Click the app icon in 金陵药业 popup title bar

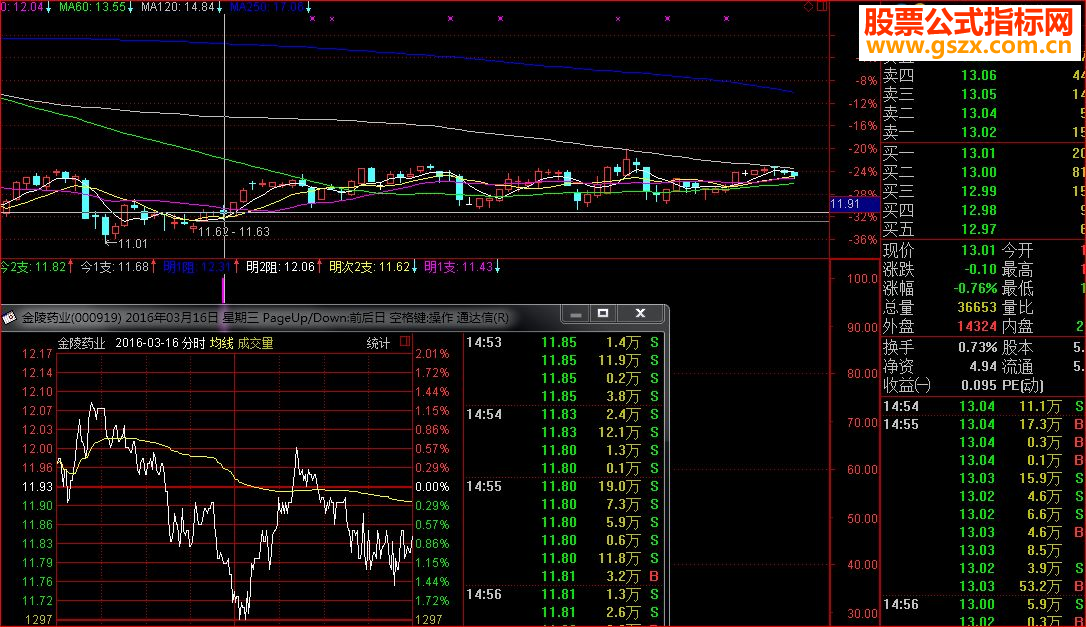[10, 318]
